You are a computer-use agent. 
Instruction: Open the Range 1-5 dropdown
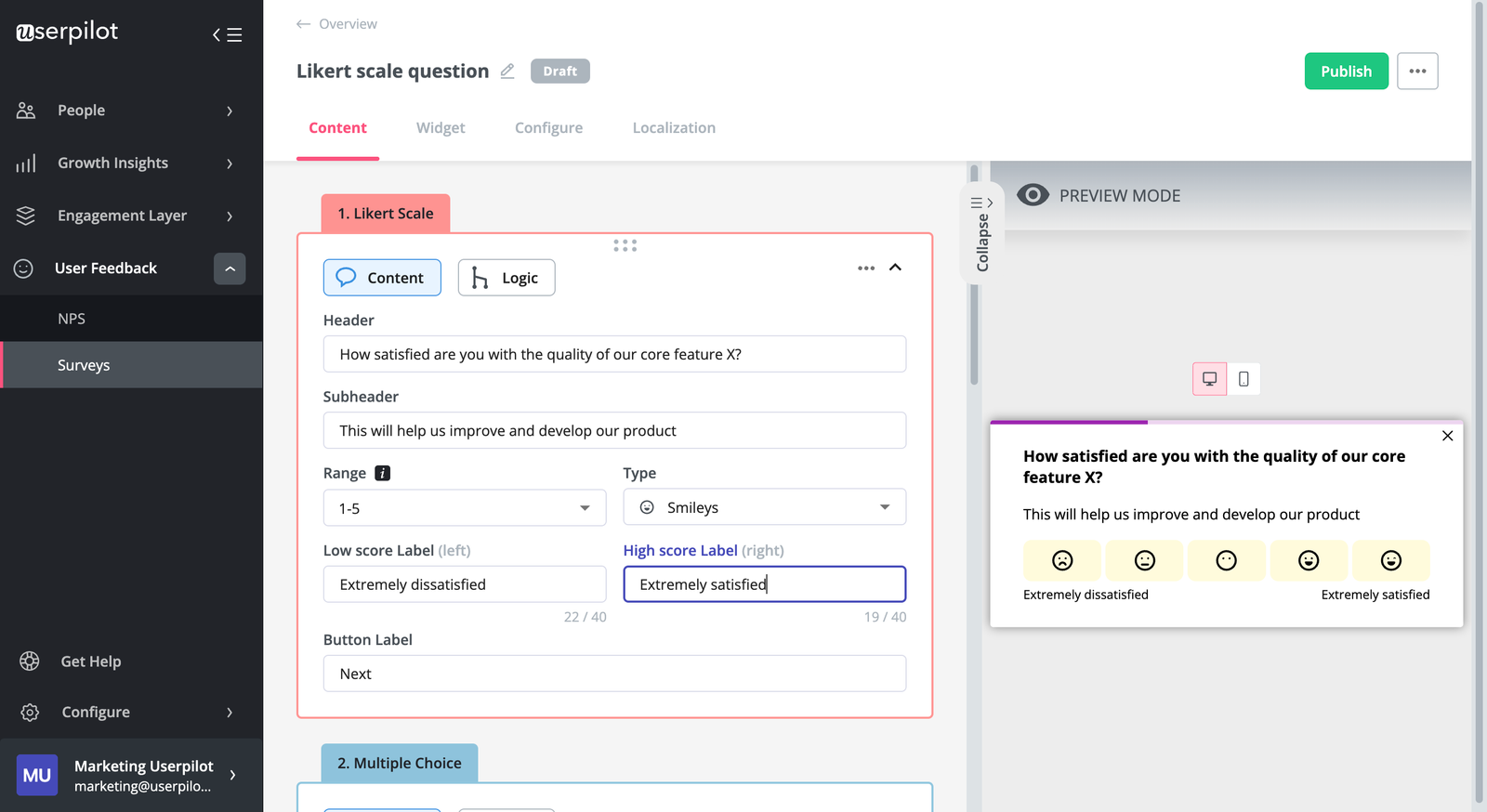point(465,508)
